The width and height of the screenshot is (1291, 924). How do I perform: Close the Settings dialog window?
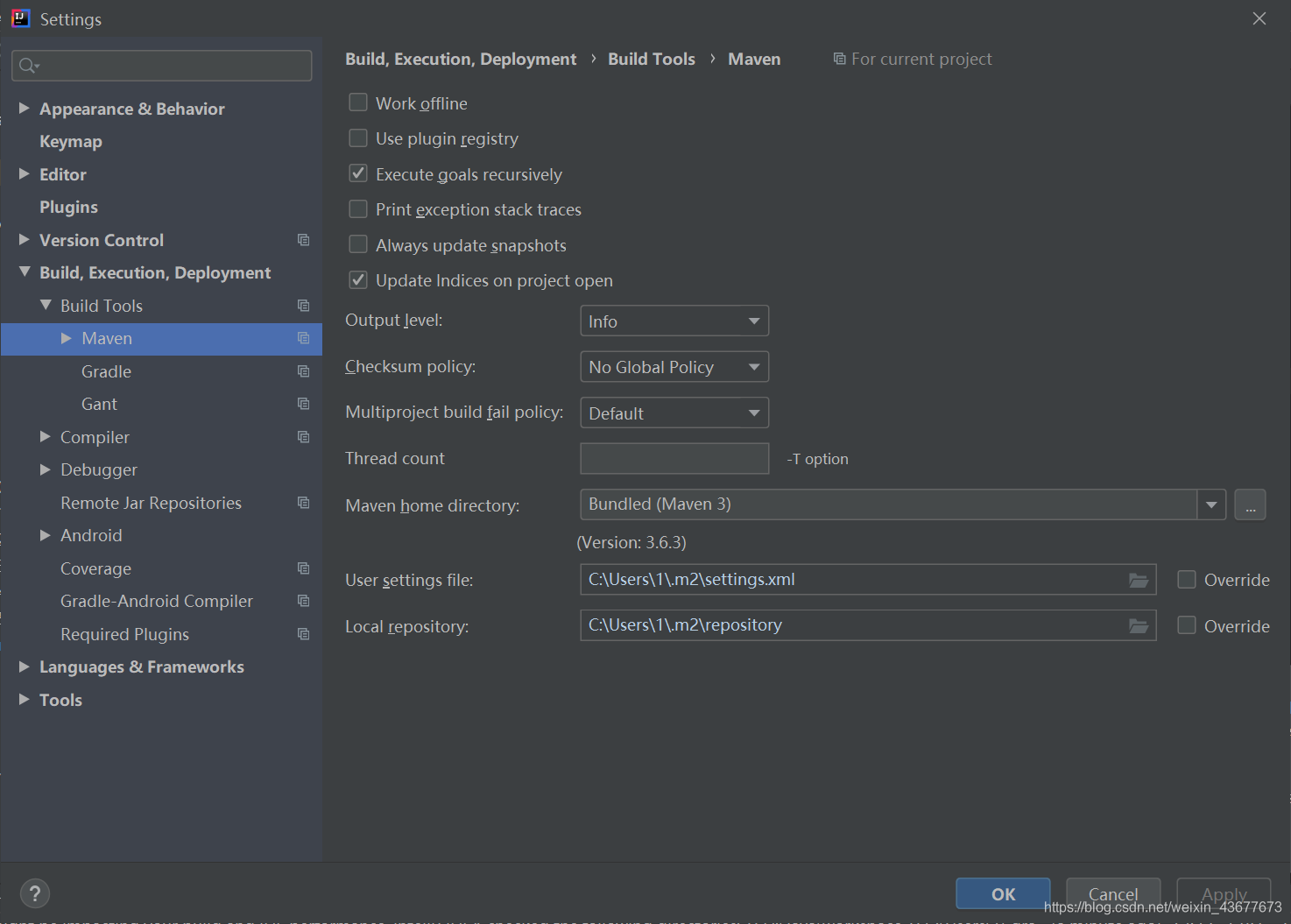[x=1259, y=18]
